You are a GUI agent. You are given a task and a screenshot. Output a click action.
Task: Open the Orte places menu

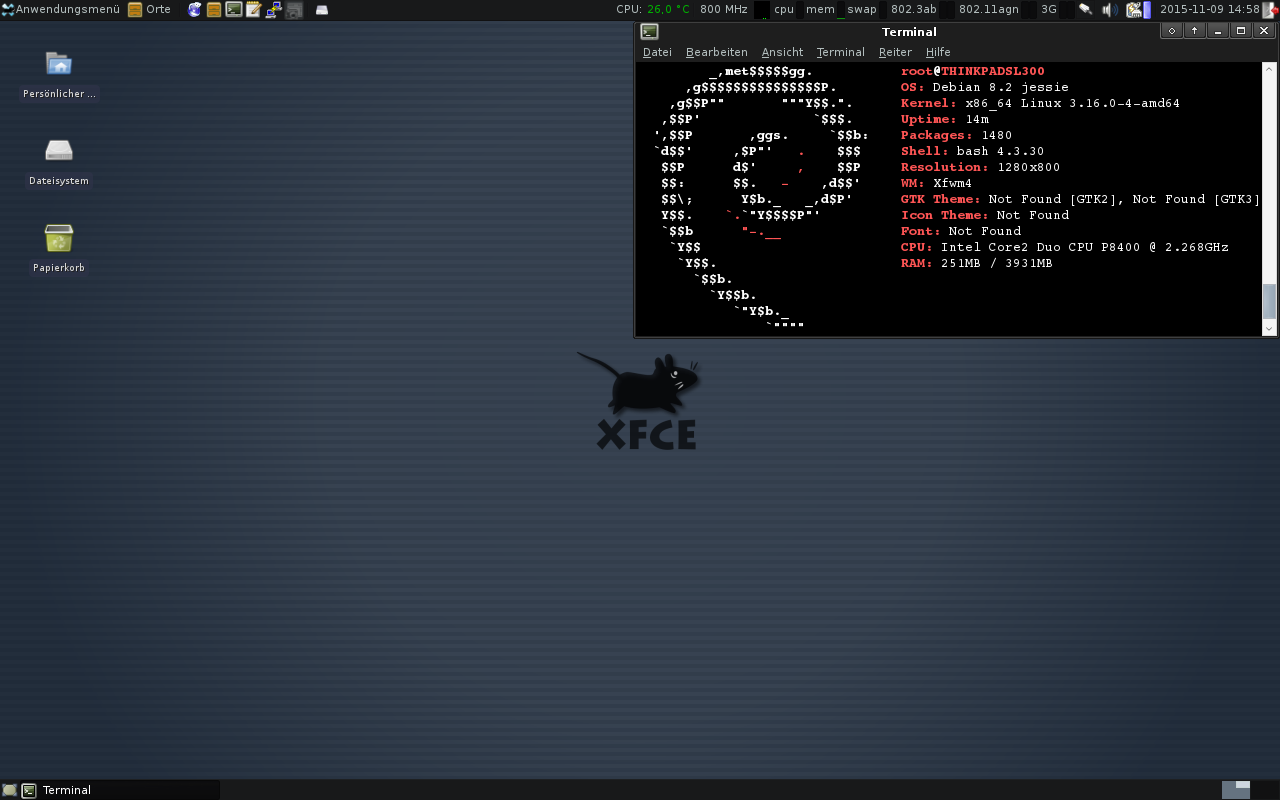[149, 9]
